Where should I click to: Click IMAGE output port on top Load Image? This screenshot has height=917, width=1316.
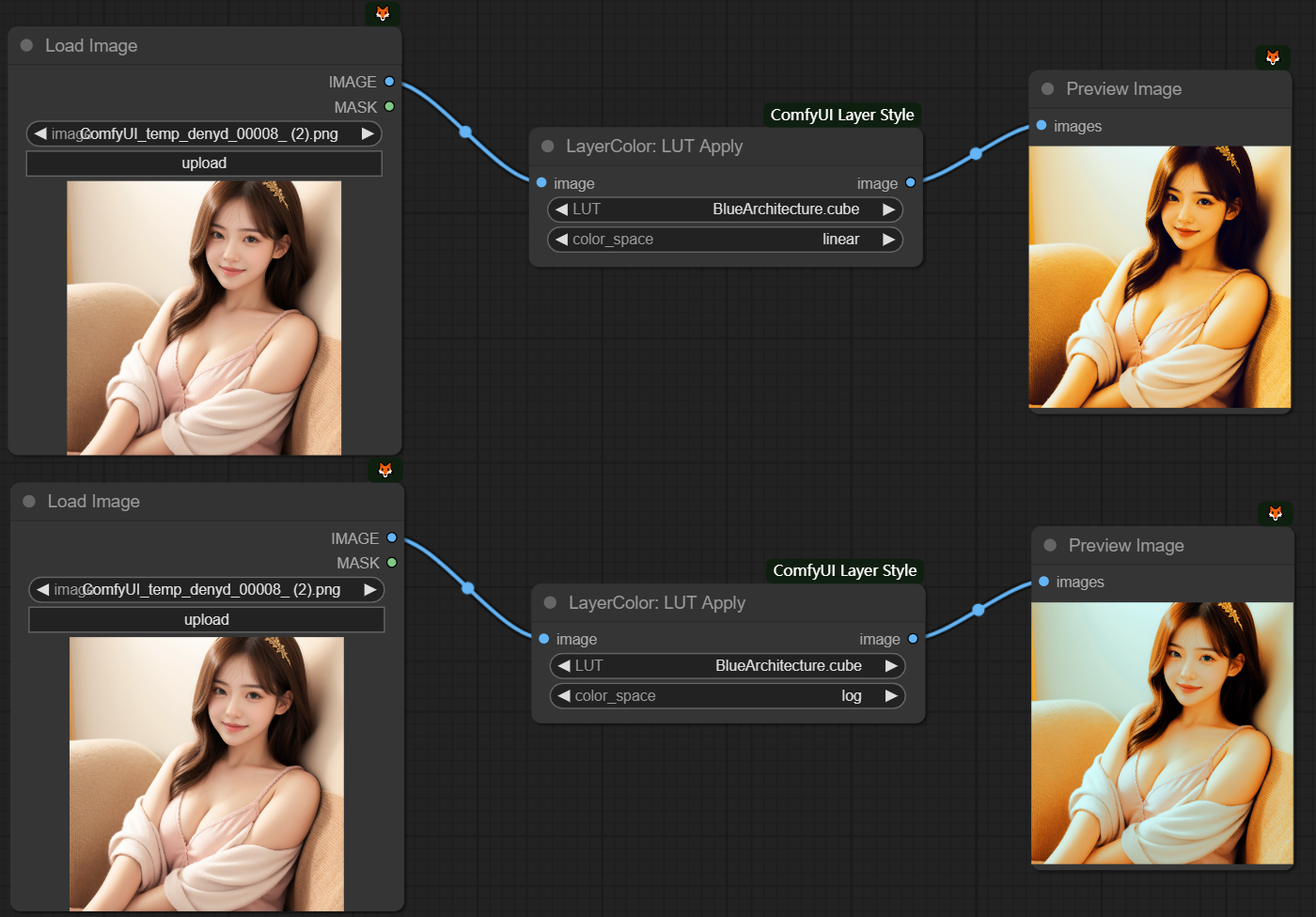[389, 82]
